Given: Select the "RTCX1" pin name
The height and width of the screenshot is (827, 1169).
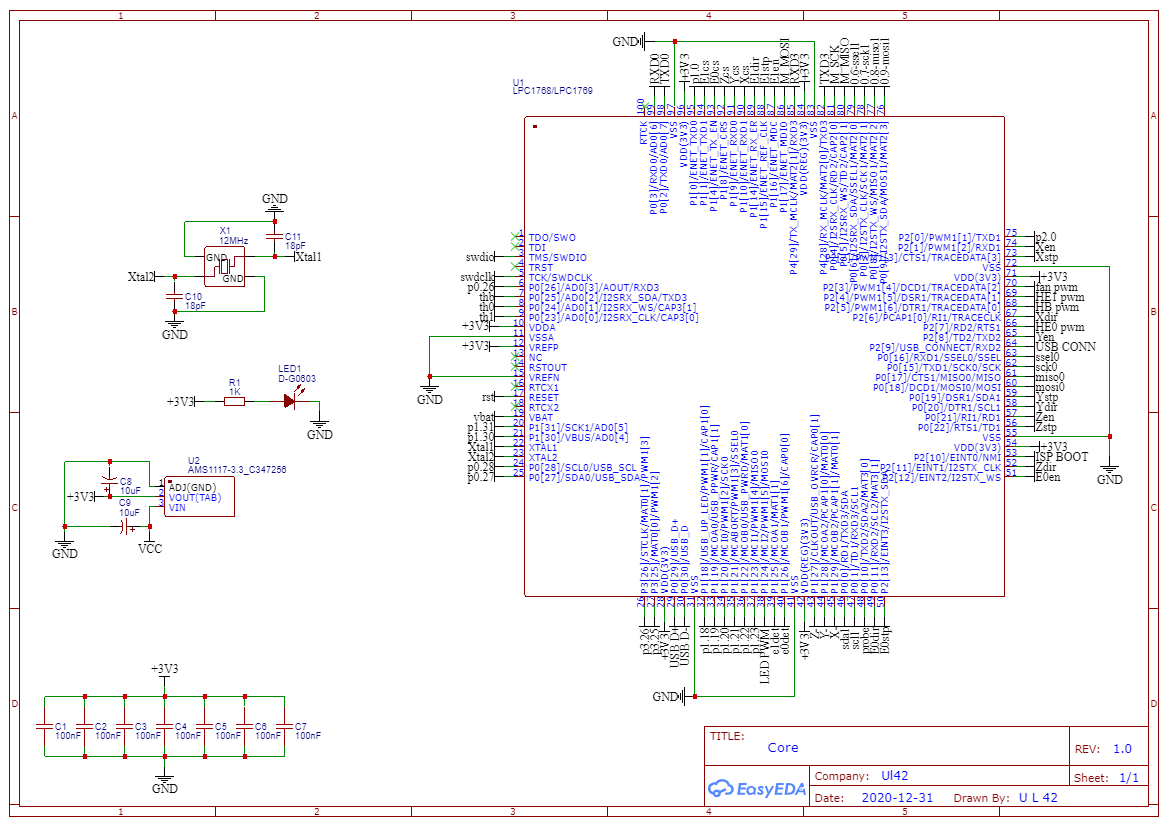Looking at the screenshot, I should [x=544, y=388].
